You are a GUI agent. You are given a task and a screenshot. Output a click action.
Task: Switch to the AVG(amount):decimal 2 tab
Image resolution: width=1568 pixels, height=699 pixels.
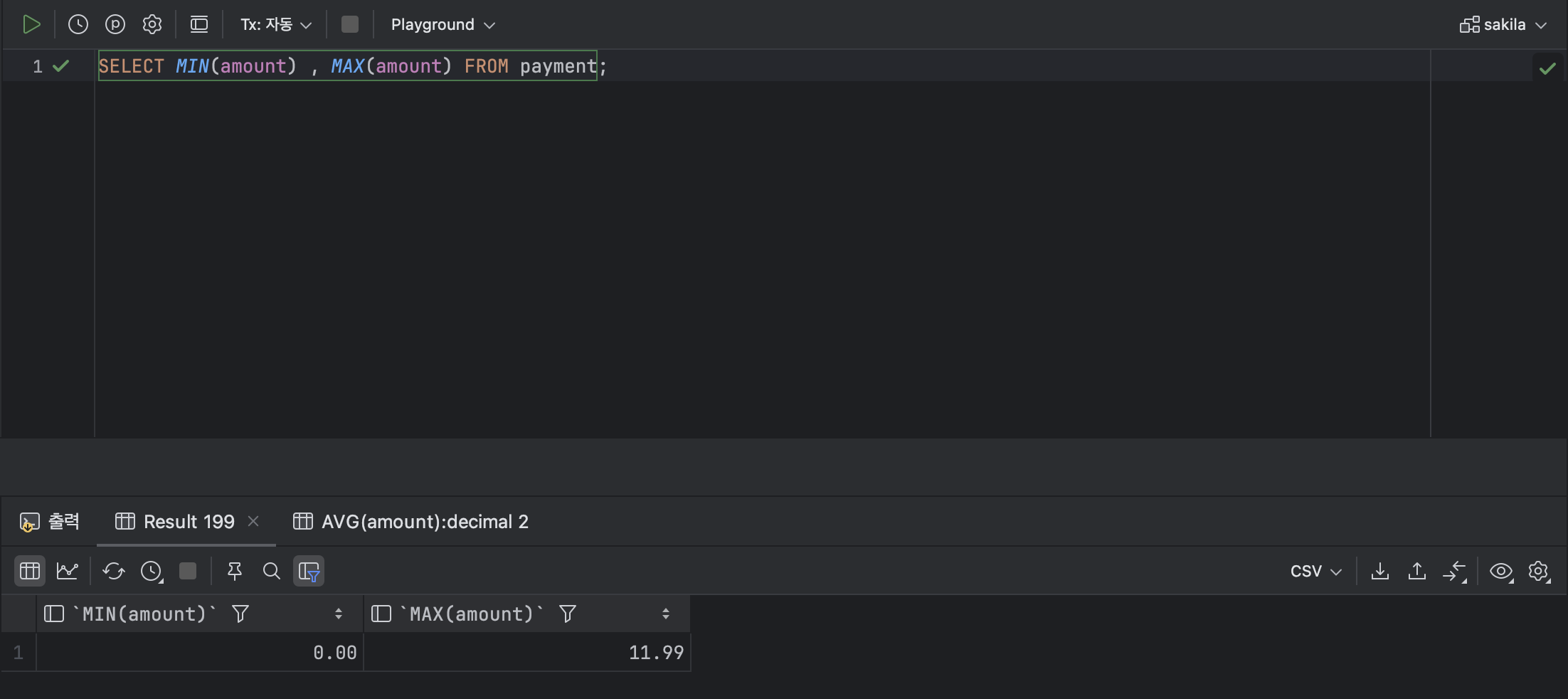coord(411,522)
